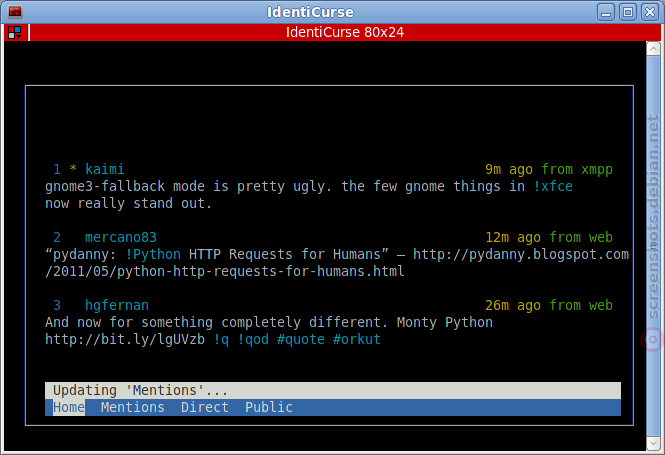
Task: Click notice number 3
Action: tap(57, 305)
